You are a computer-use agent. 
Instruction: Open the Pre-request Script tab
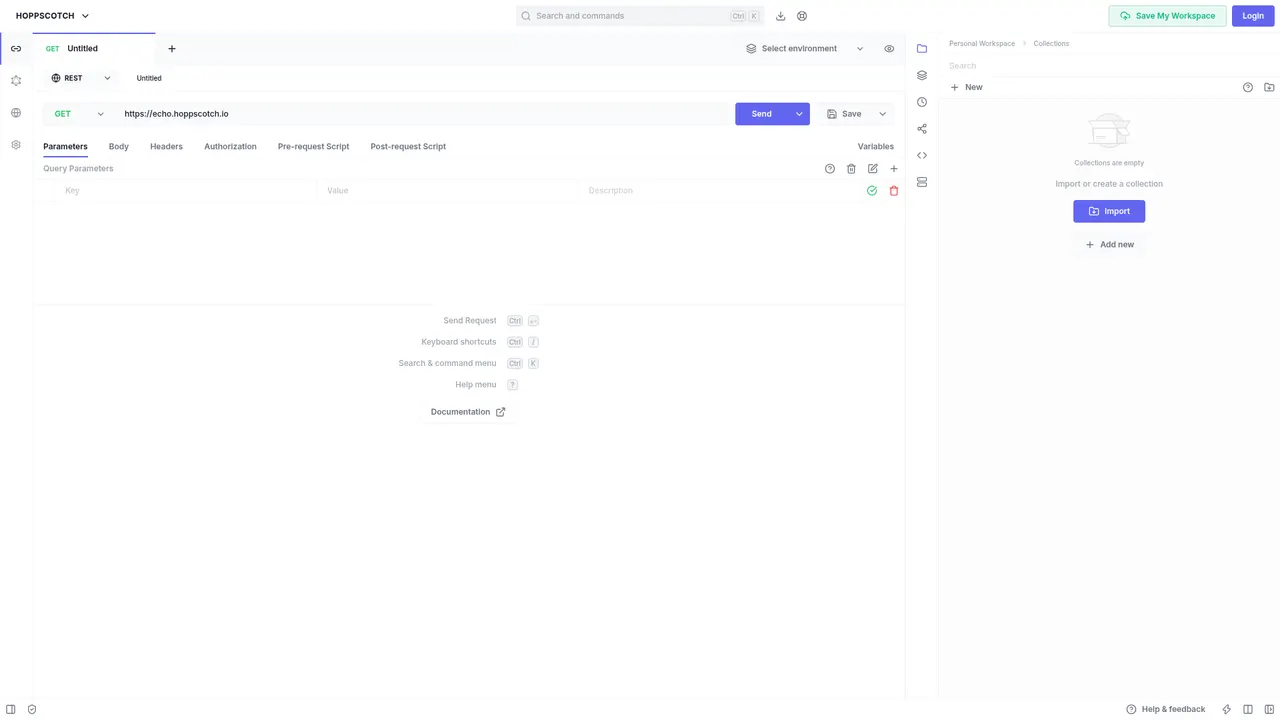(314, 147)
